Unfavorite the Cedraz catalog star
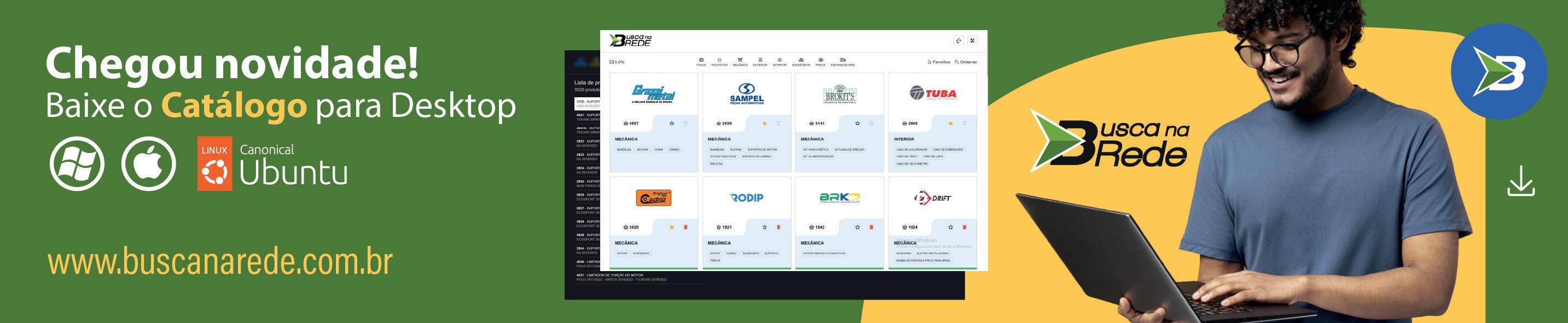Screen dimensions: 1568x323 671,227
